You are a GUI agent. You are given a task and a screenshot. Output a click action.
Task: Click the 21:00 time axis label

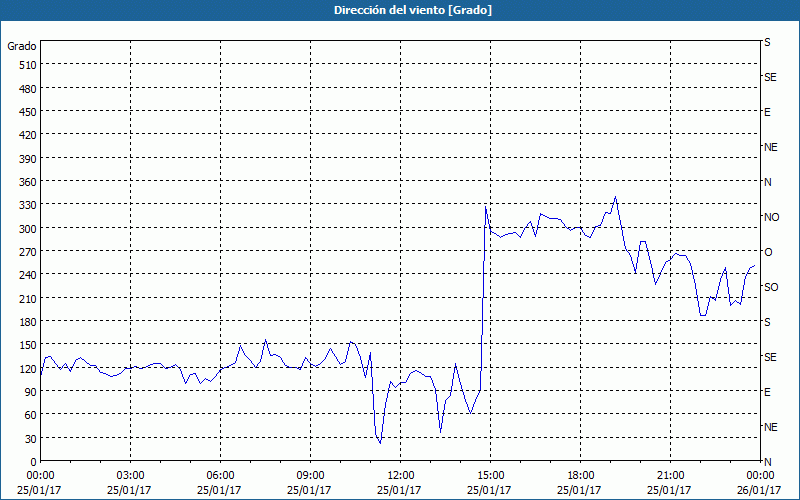click(670, 476)
